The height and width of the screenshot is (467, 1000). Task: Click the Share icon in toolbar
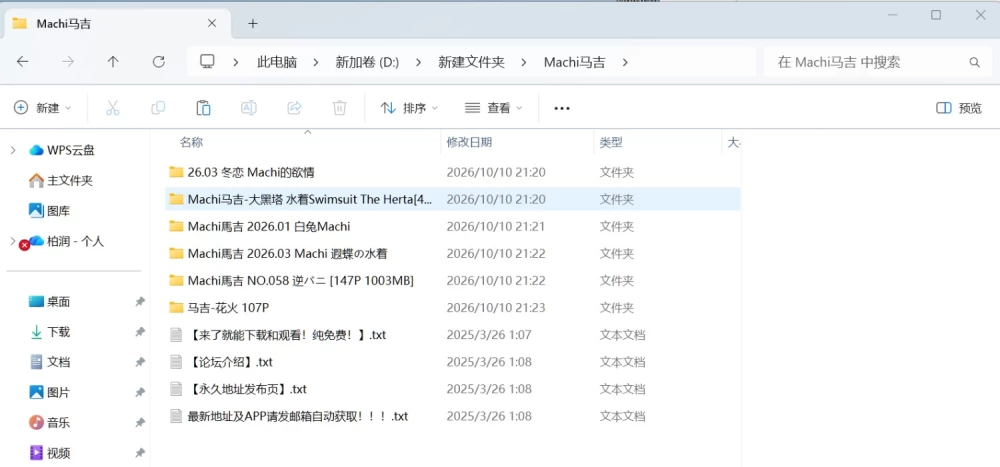pyautogui.click(x=294, y=108)
